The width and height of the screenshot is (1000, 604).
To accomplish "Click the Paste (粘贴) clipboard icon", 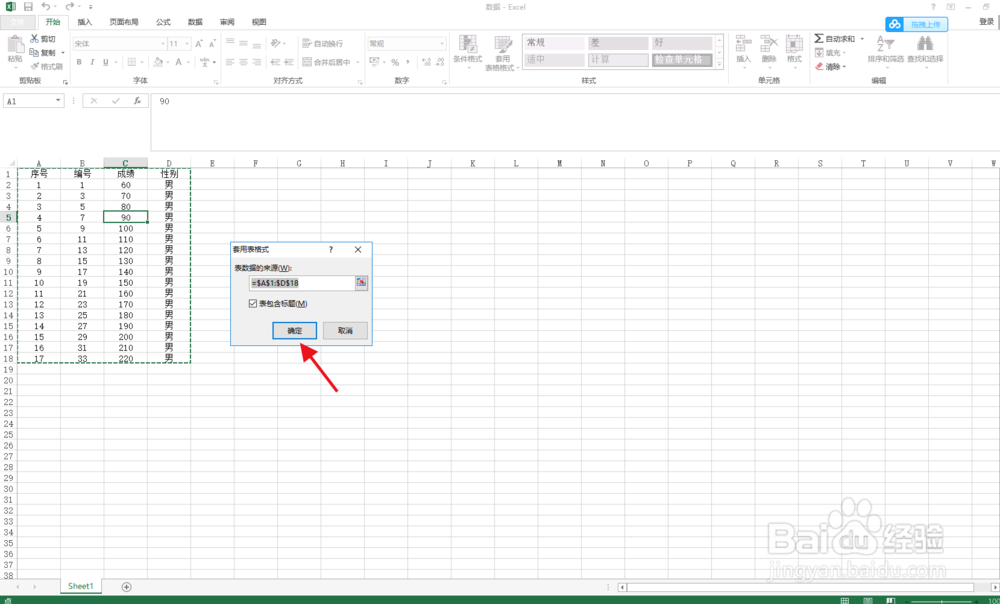I will [15, 45].
